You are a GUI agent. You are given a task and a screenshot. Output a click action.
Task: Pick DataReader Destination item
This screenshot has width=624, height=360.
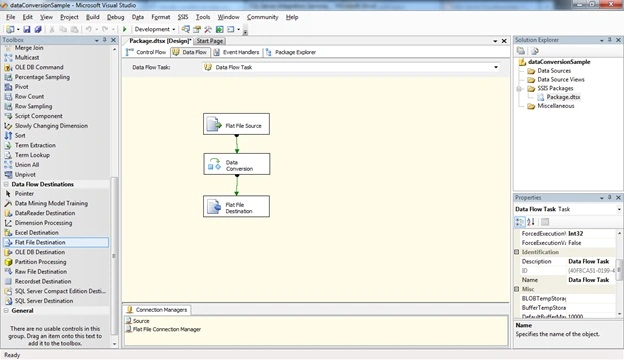tap(45, 213)
